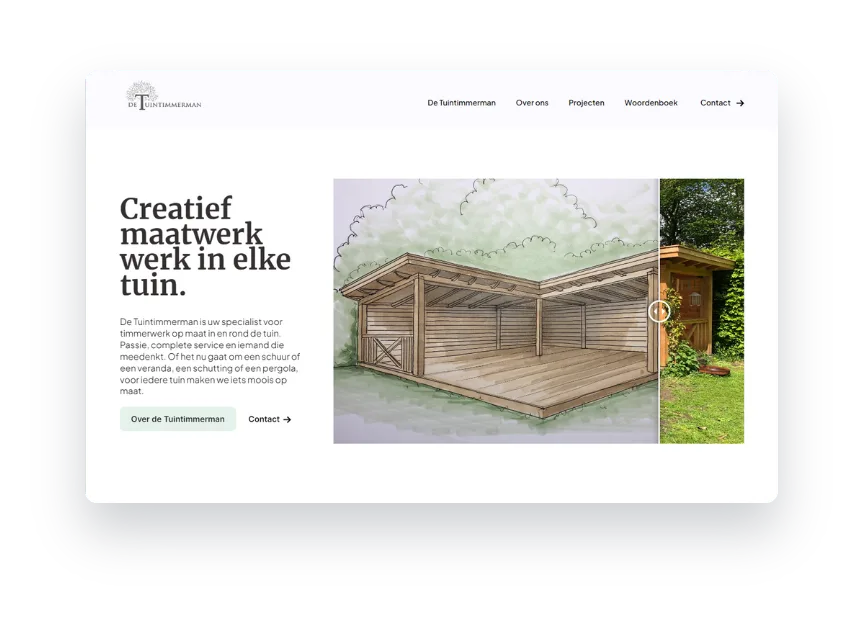Click the paragraph starting with De Tuintimmerman is uw specialist
This screenshot has height=628, width=863.
tap(210, 356)
